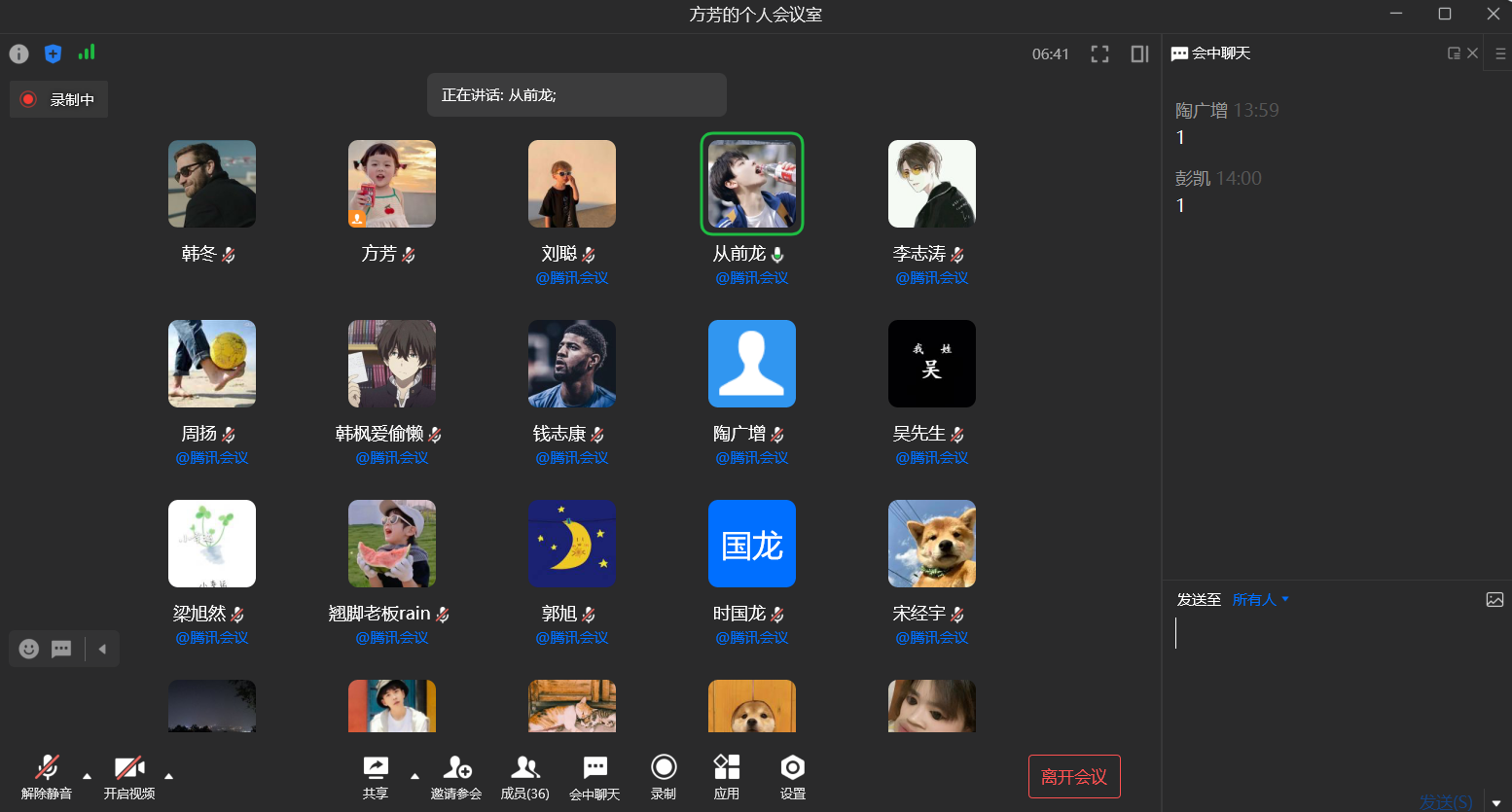
Task: Click the recording status button 录制中
Action: click(x=59, y=99)
